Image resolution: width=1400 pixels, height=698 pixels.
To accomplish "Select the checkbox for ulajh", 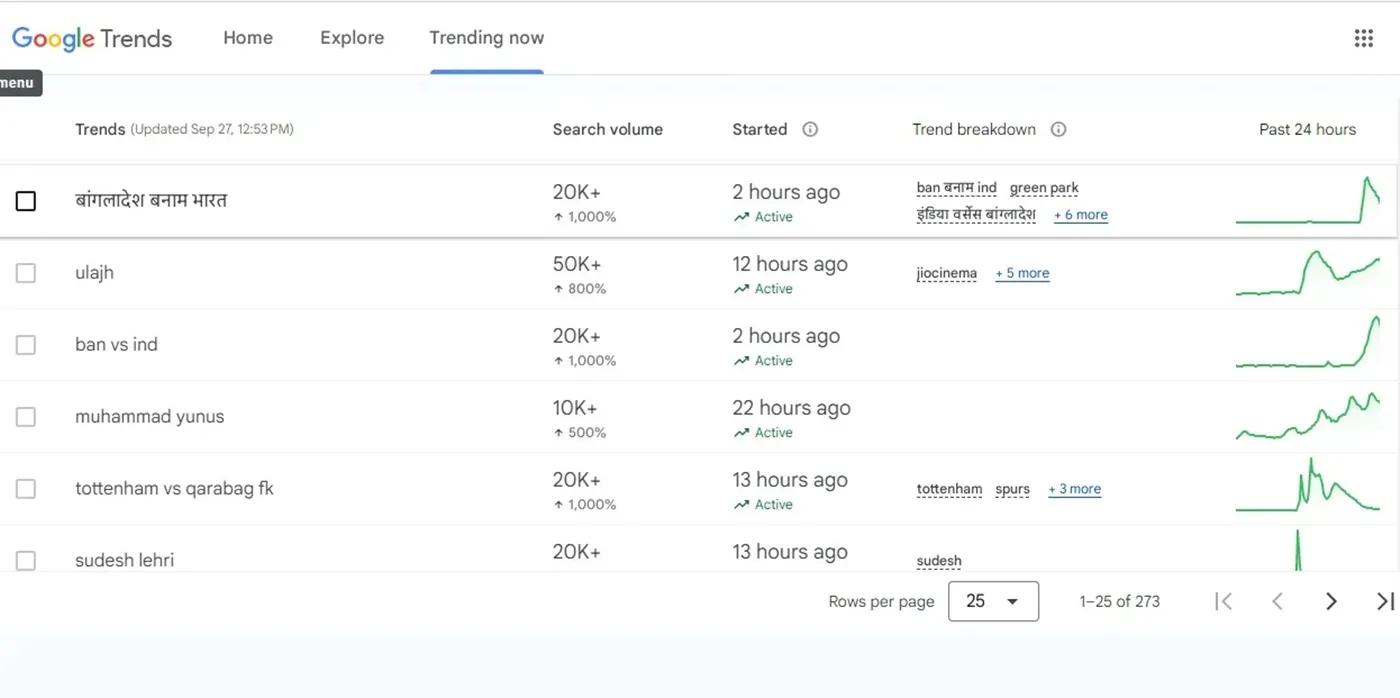I will pos(26,273).
